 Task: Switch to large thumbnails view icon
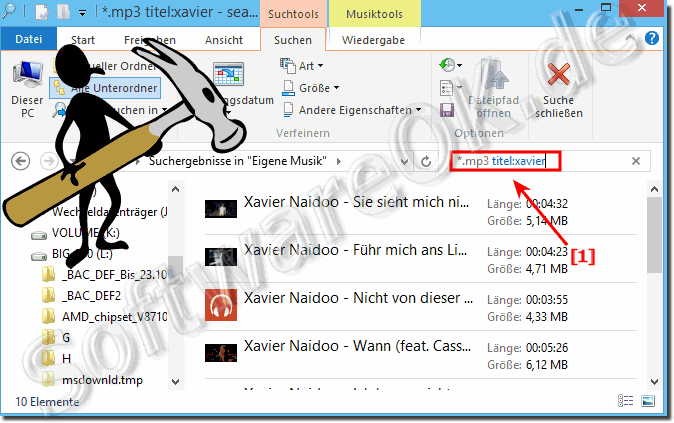click(648, 401)
